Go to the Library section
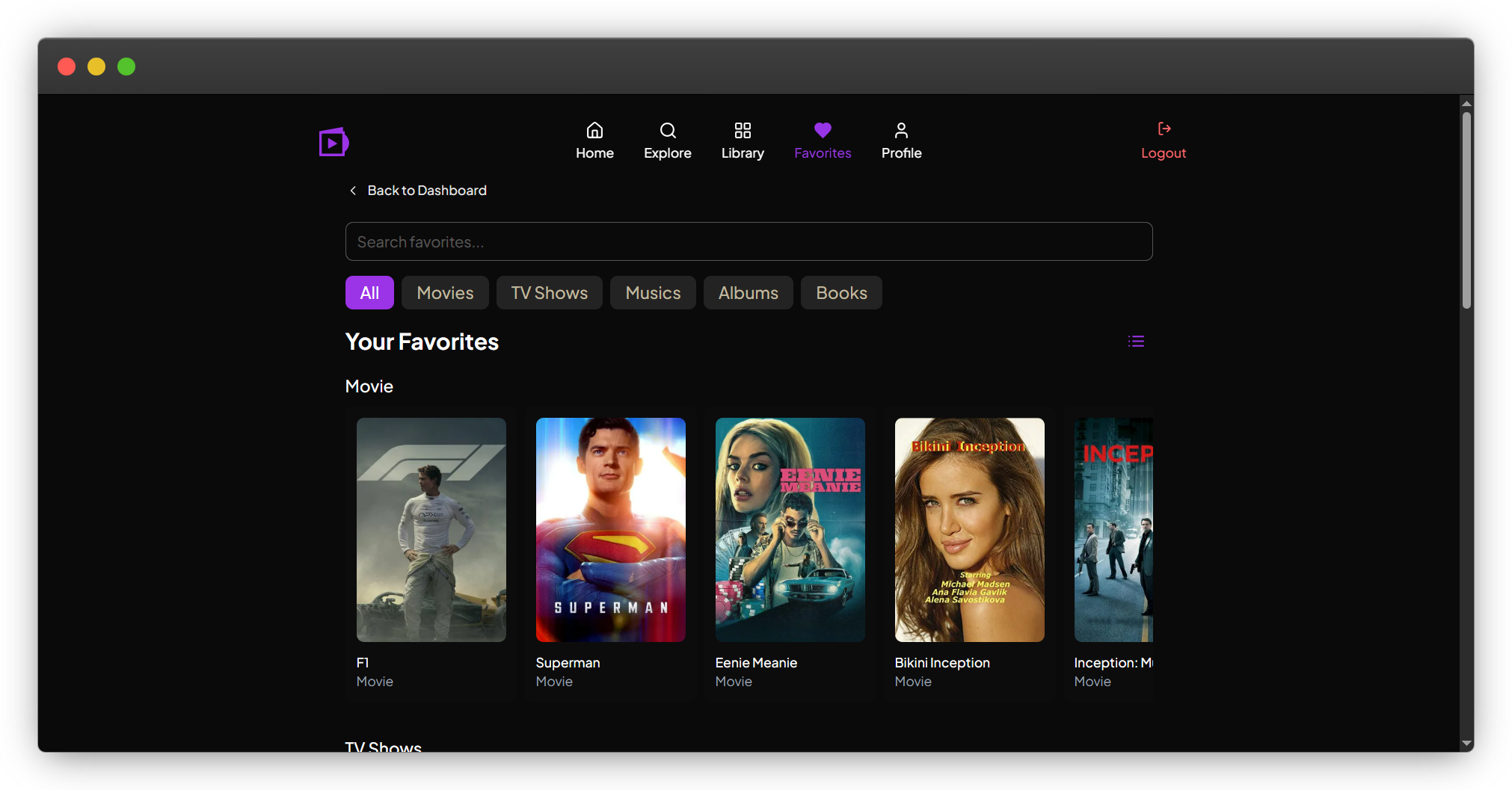Viewport: 1512px width, 790px height. pyautogui.click(x=743, y=141)
